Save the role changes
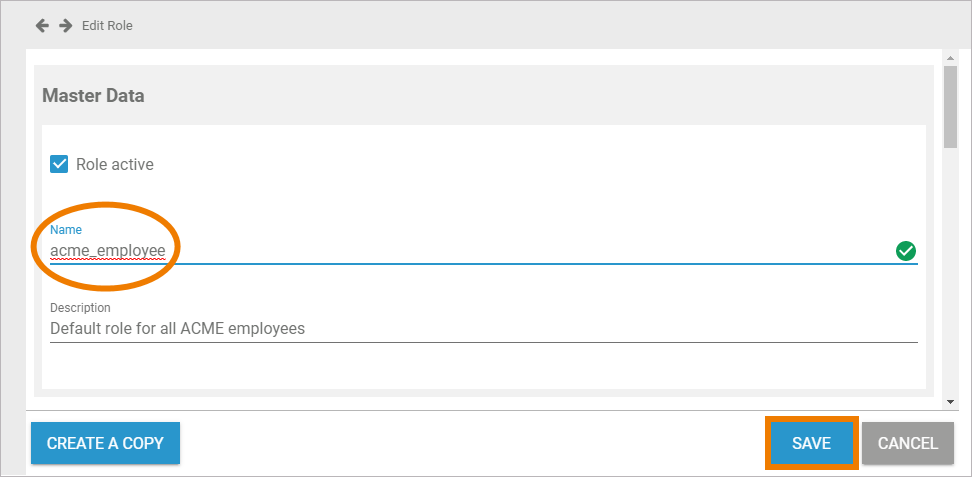The width and height of the screenshot is (972, 477). point(811,443)
